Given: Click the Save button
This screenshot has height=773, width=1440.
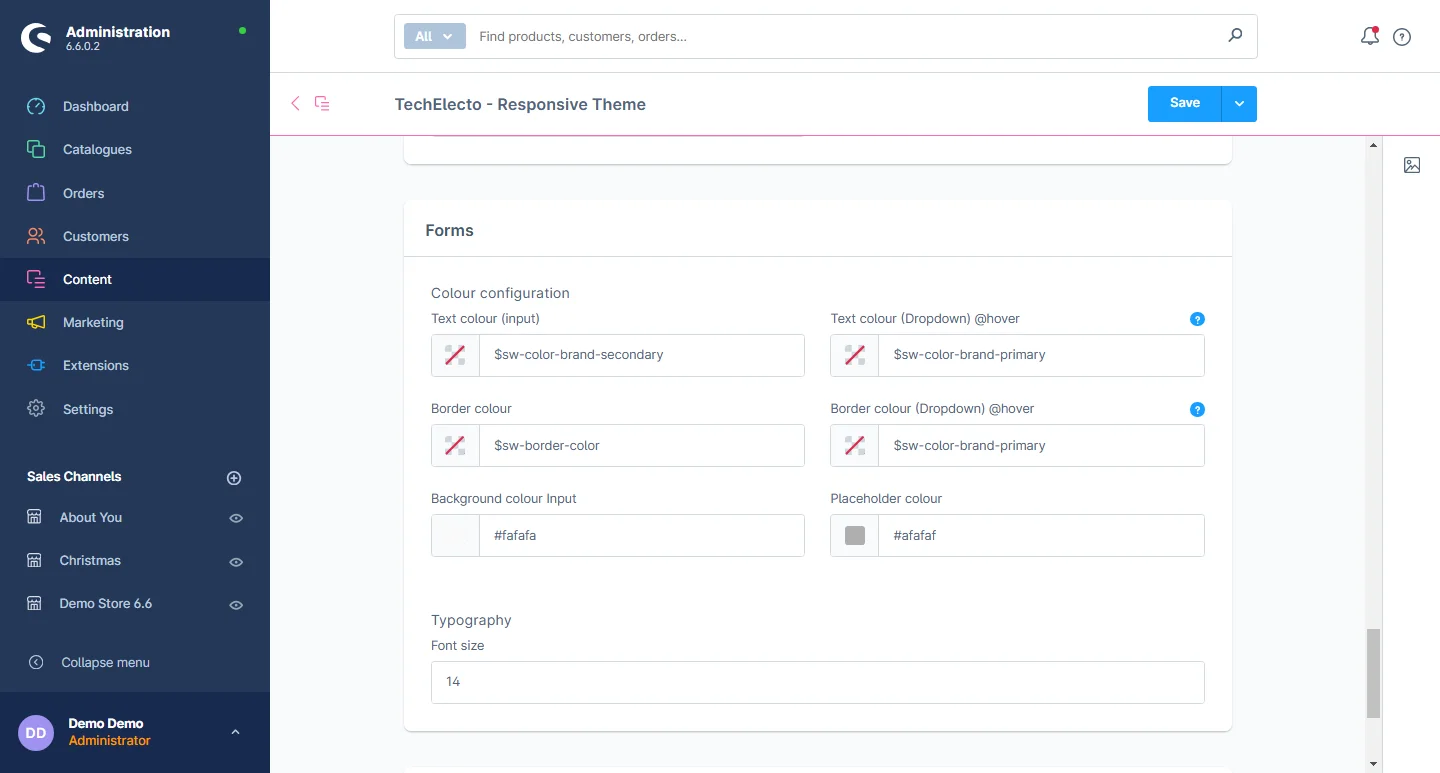Looking at the screenshot, I should tap(1184, 103).
